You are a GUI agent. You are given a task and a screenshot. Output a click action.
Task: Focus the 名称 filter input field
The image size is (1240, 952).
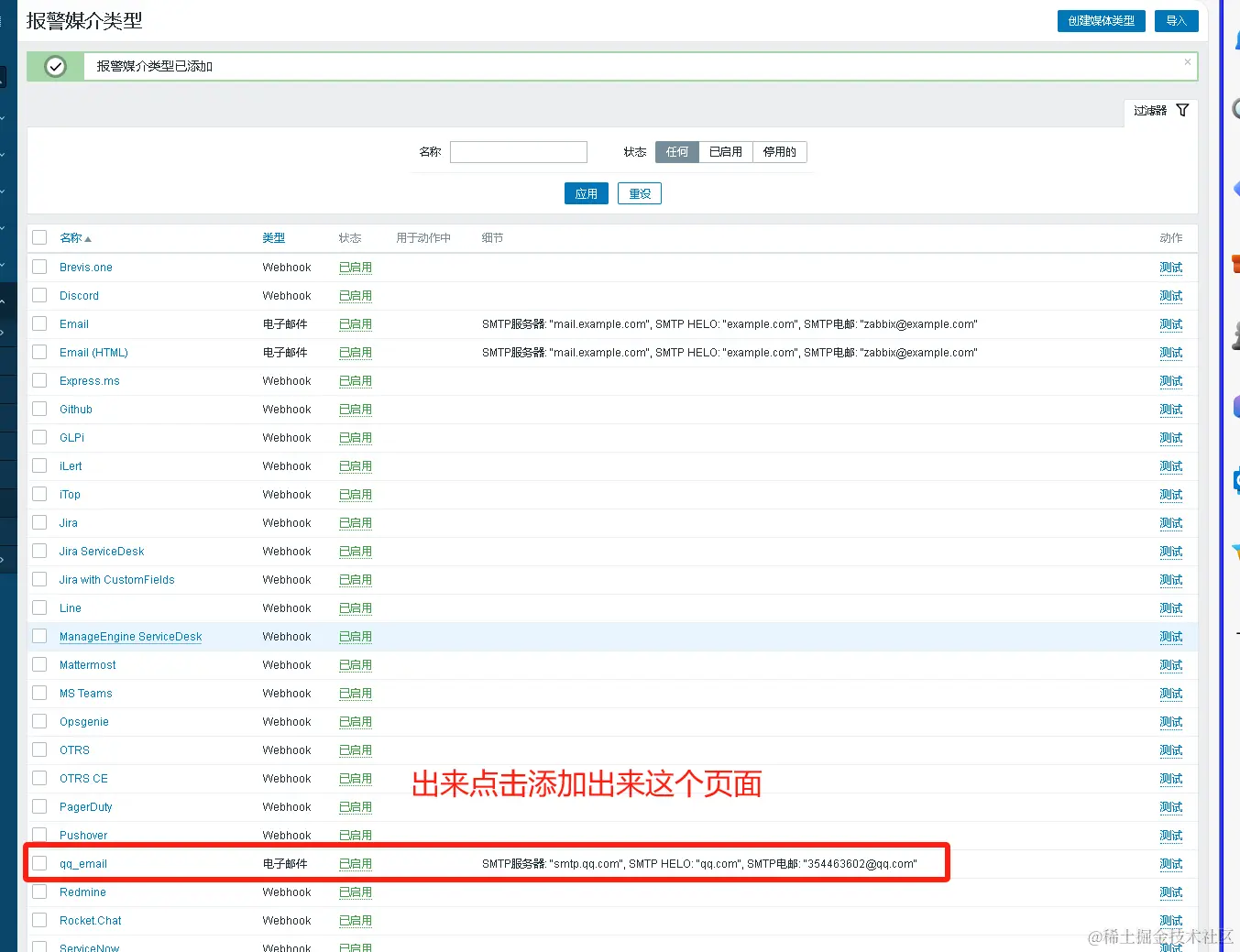tap(519, 152)
